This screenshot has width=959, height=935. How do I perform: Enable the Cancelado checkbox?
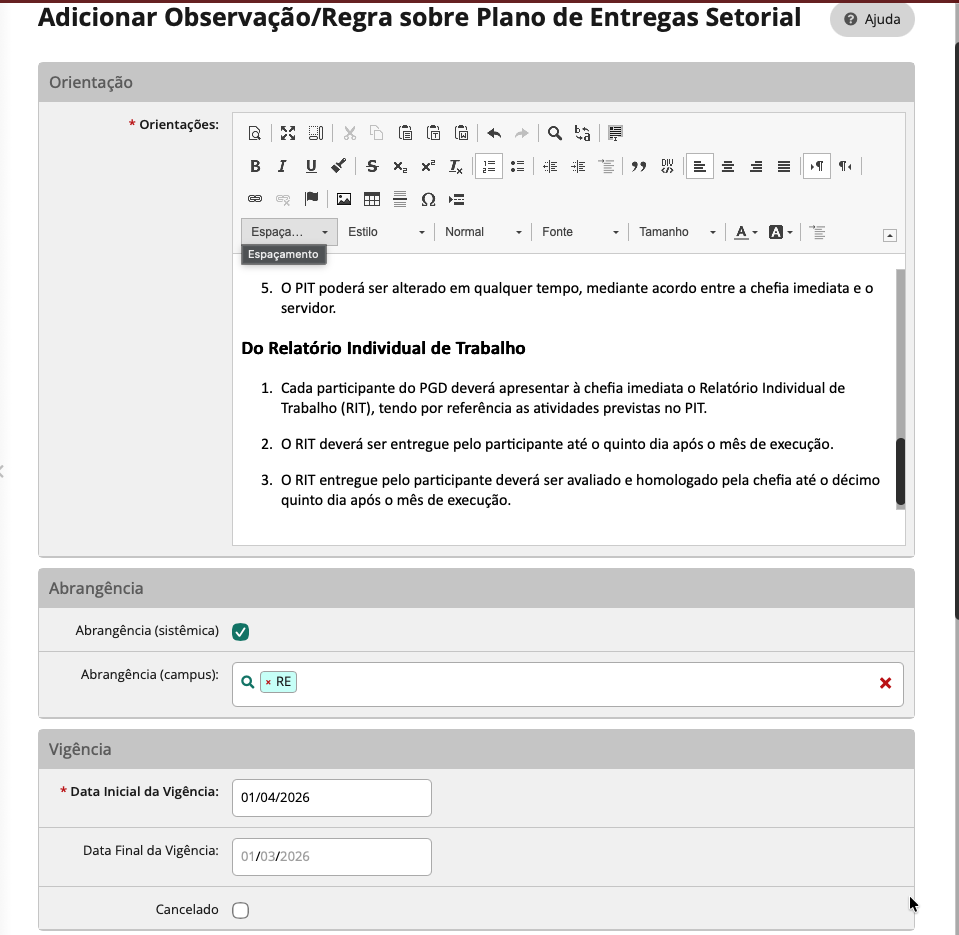tap(240, 910)
